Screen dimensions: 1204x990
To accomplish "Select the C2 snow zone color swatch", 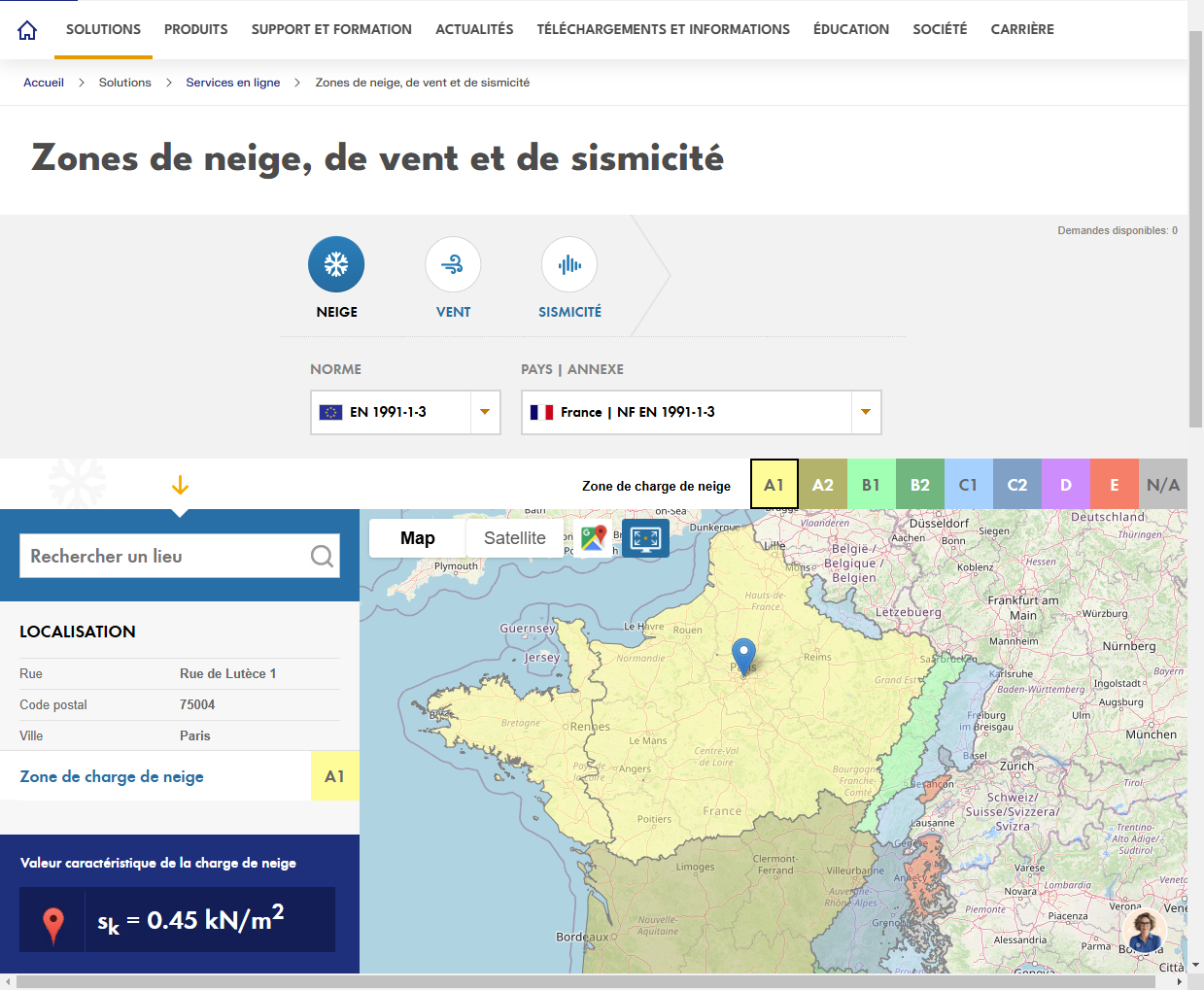I will [x=1016, y=483].
